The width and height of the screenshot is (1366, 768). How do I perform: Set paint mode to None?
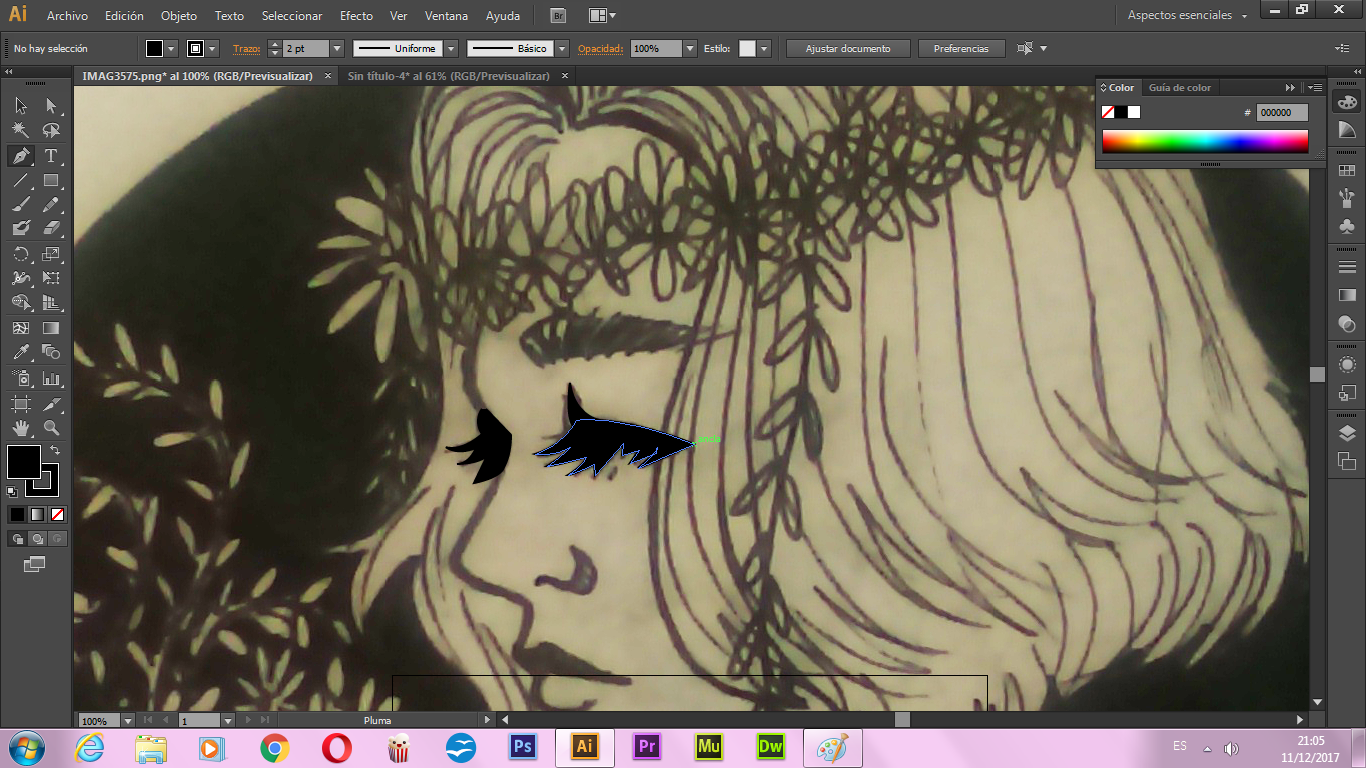click(x=57, y=514)
